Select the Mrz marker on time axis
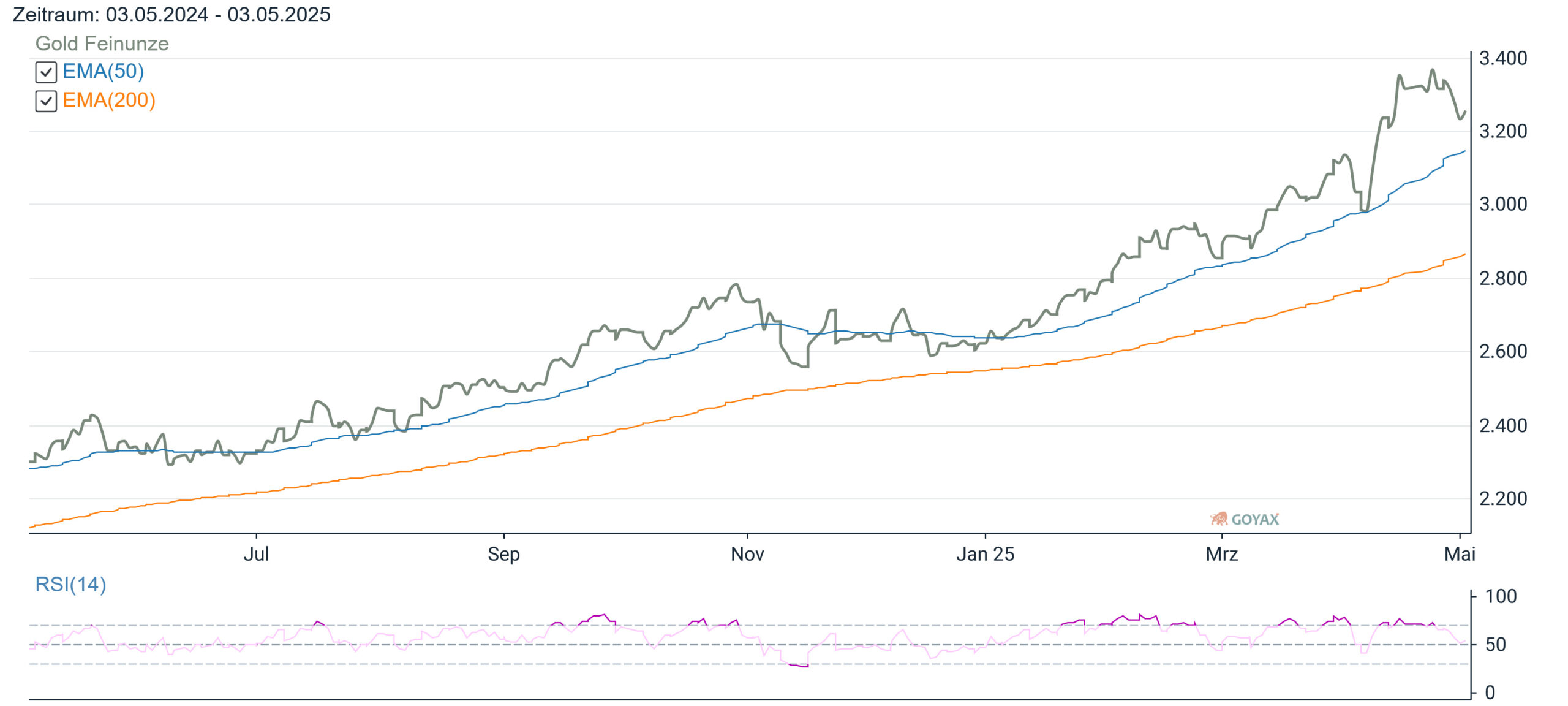Screen dimensions: 1568x706 point(1222,555)
